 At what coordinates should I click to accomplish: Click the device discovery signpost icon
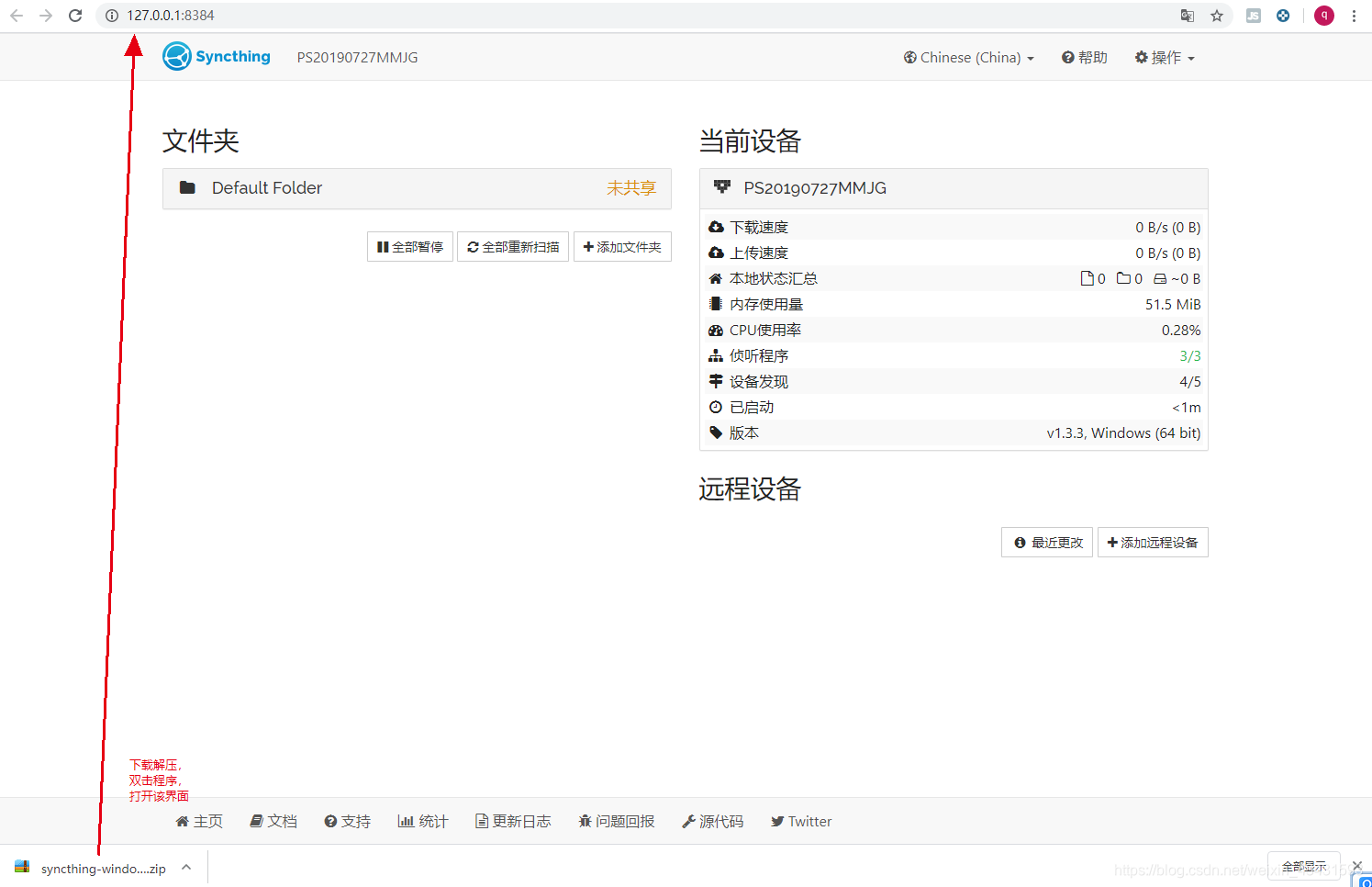[x=716, y=381]
